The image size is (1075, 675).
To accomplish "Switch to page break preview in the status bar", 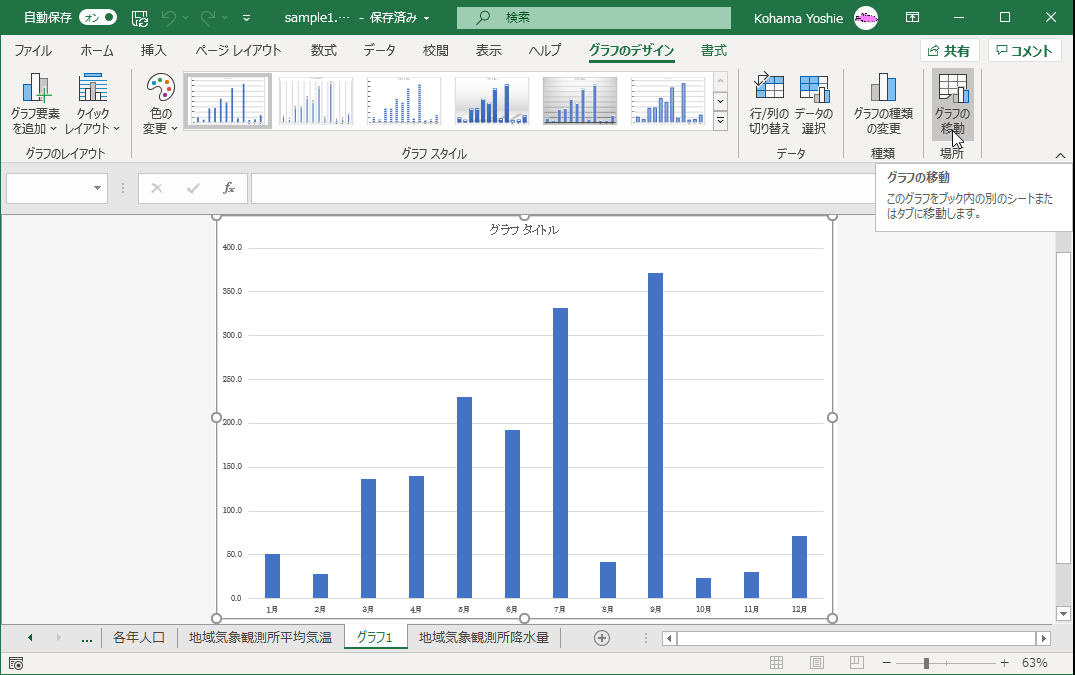I will coord(856,663).
